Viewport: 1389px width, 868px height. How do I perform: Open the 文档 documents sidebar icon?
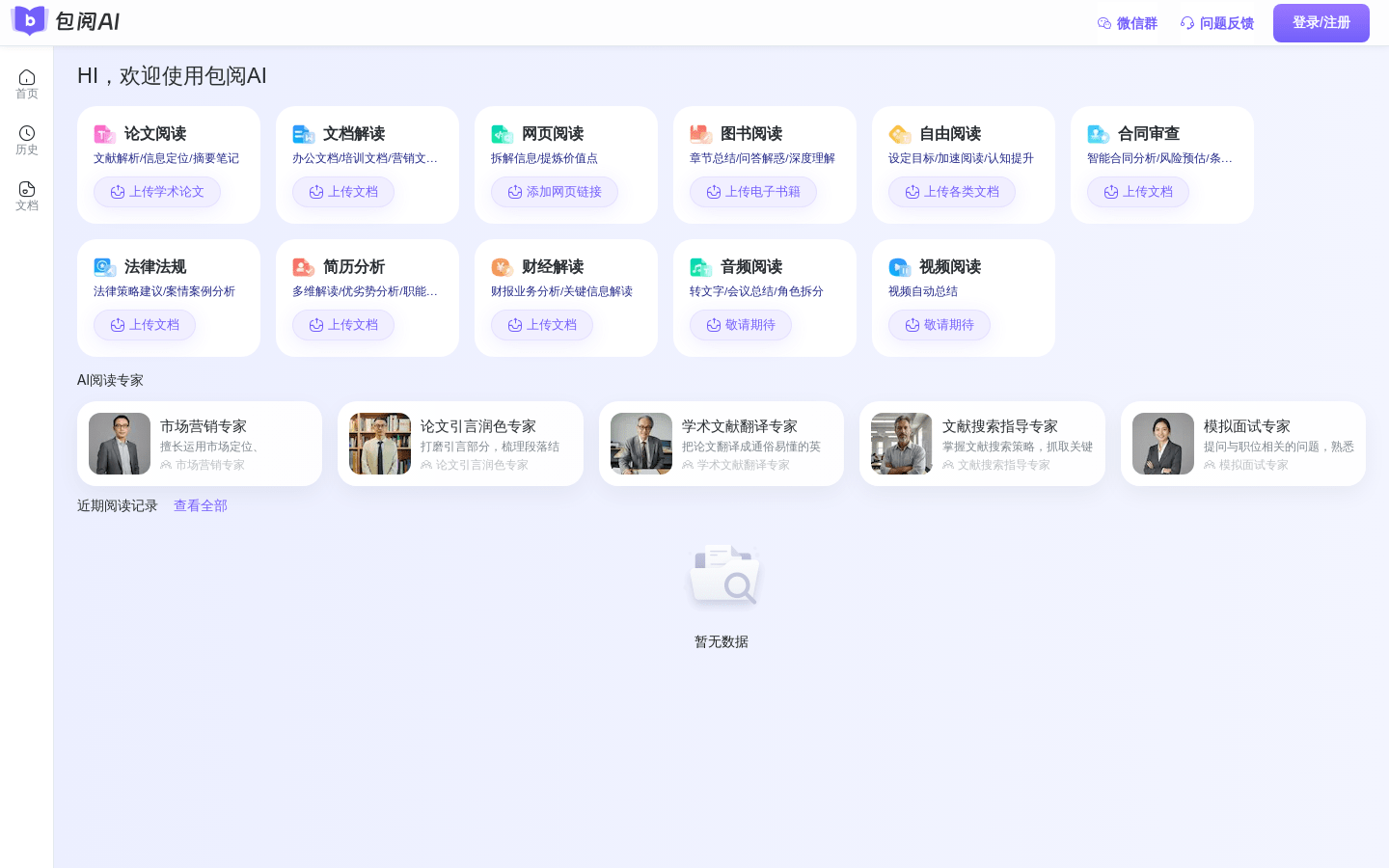click(x=27, y=189)
